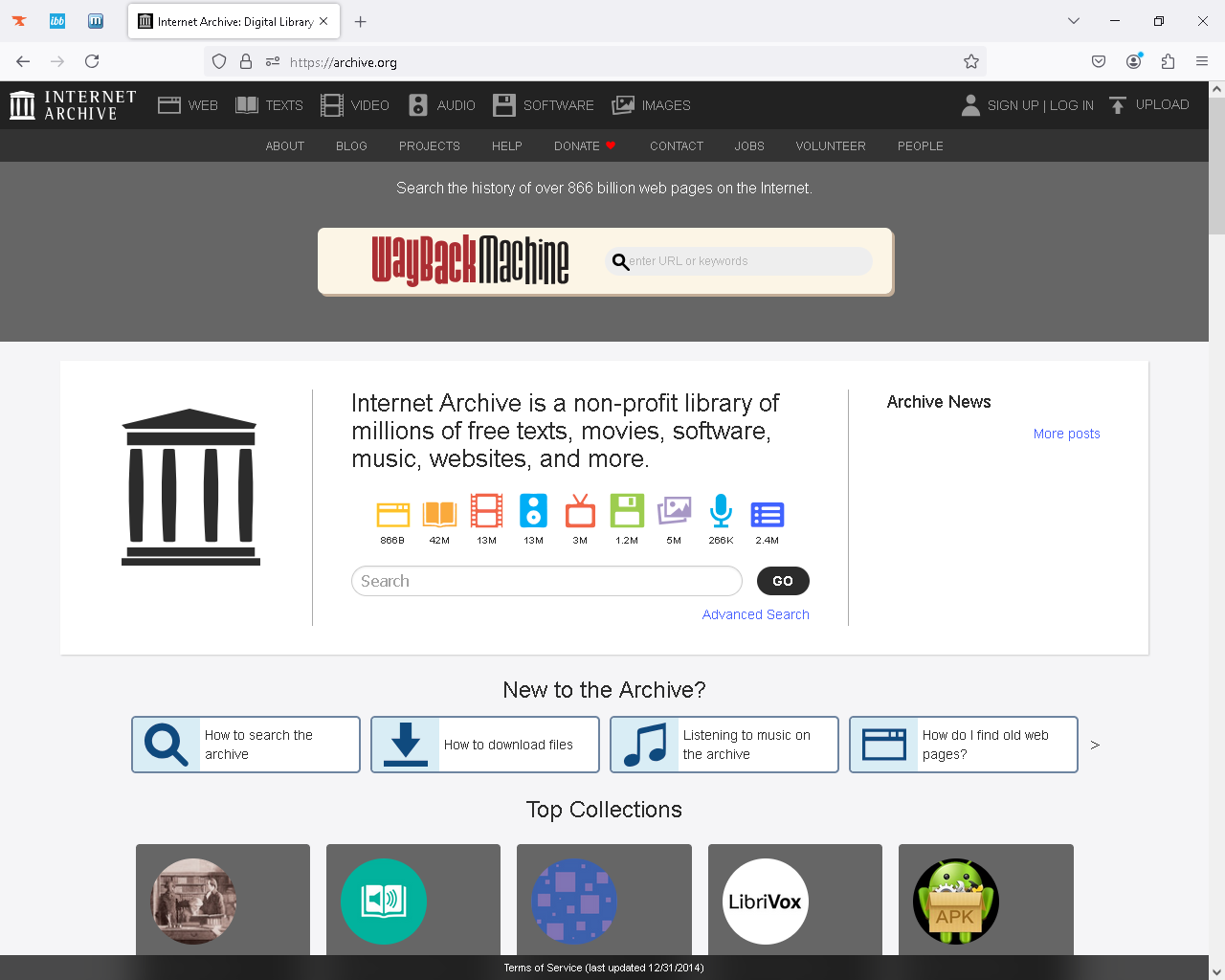Open the blue list icon with 2.4M items

(768, 515)
